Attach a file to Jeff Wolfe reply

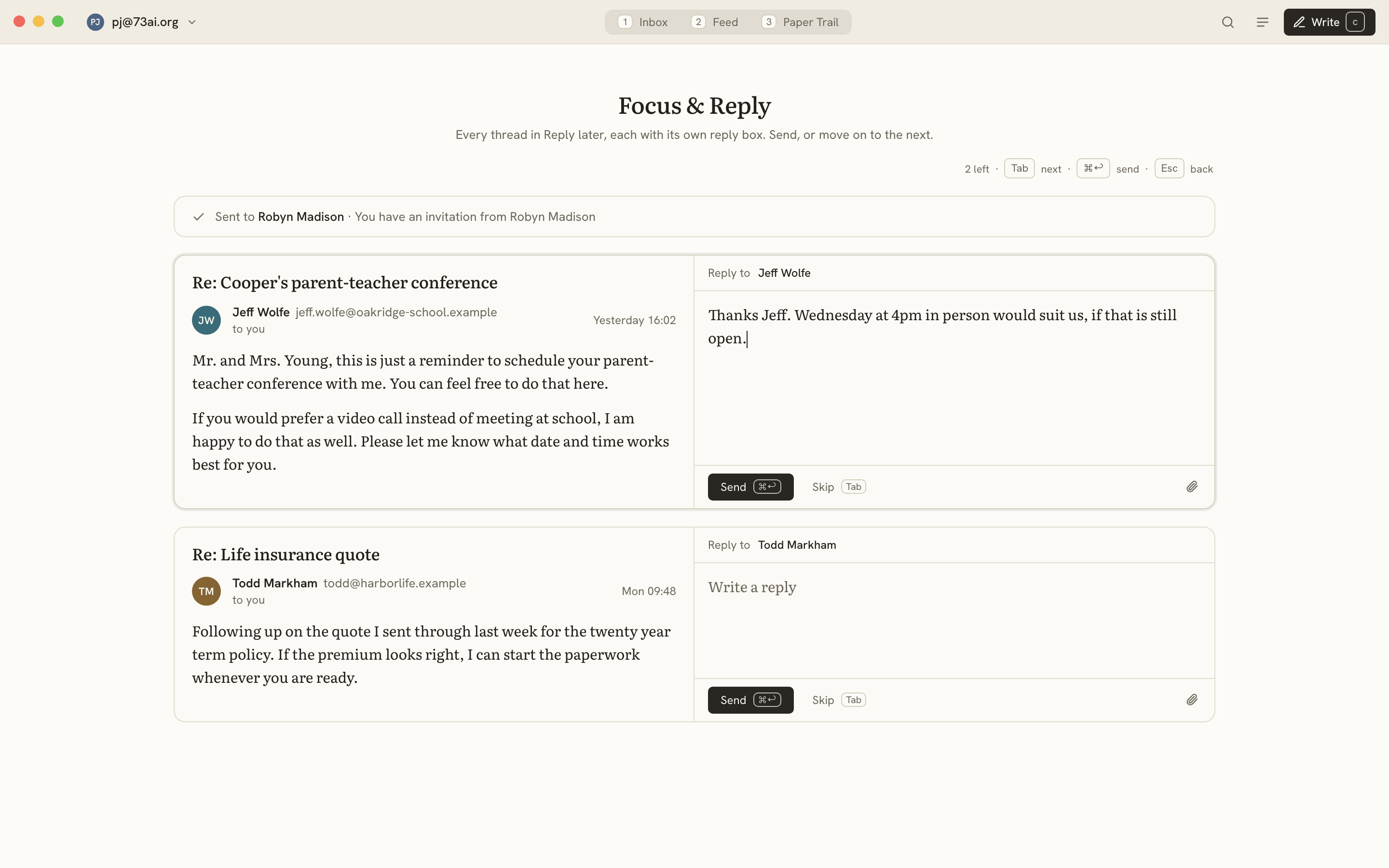click(x=1192, y=487)
